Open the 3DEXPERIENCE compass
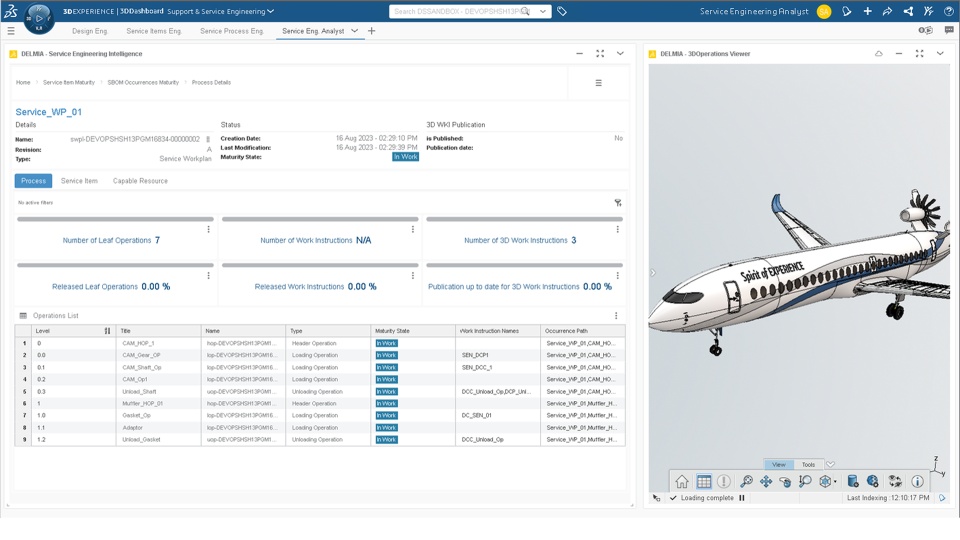Screen dimensions: 960x540 pyautogui.click(x=39, y=18)
